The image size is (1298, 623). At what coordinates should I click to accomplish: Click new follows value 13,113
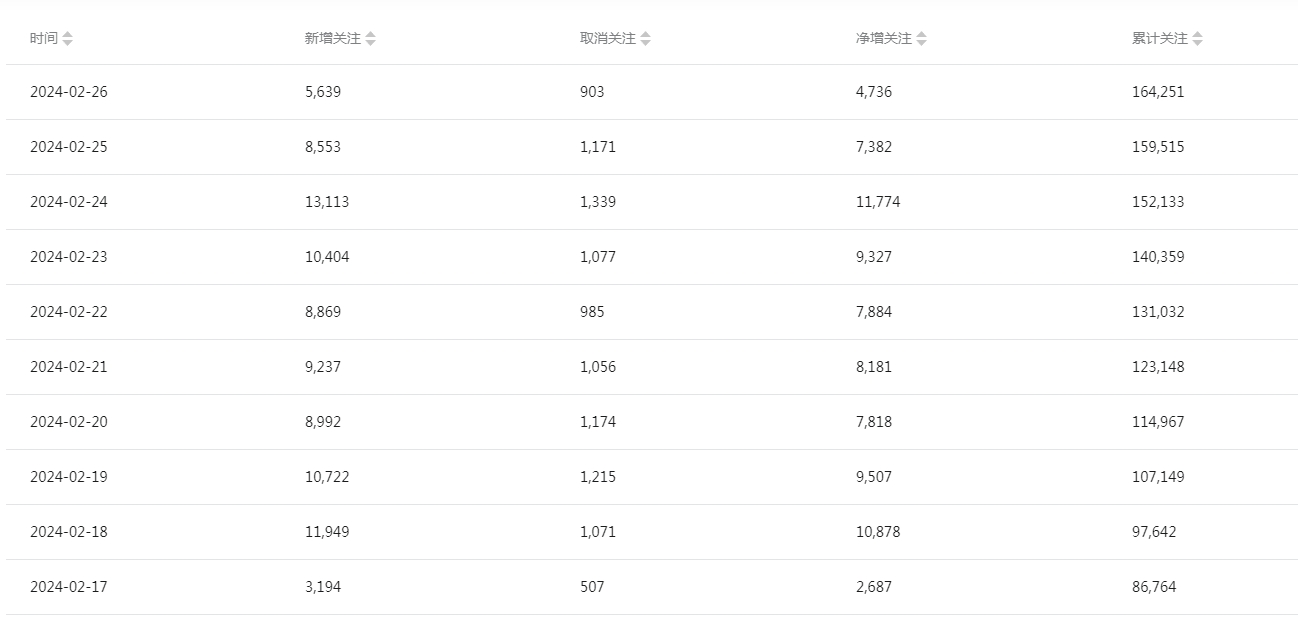pos(327,202)
